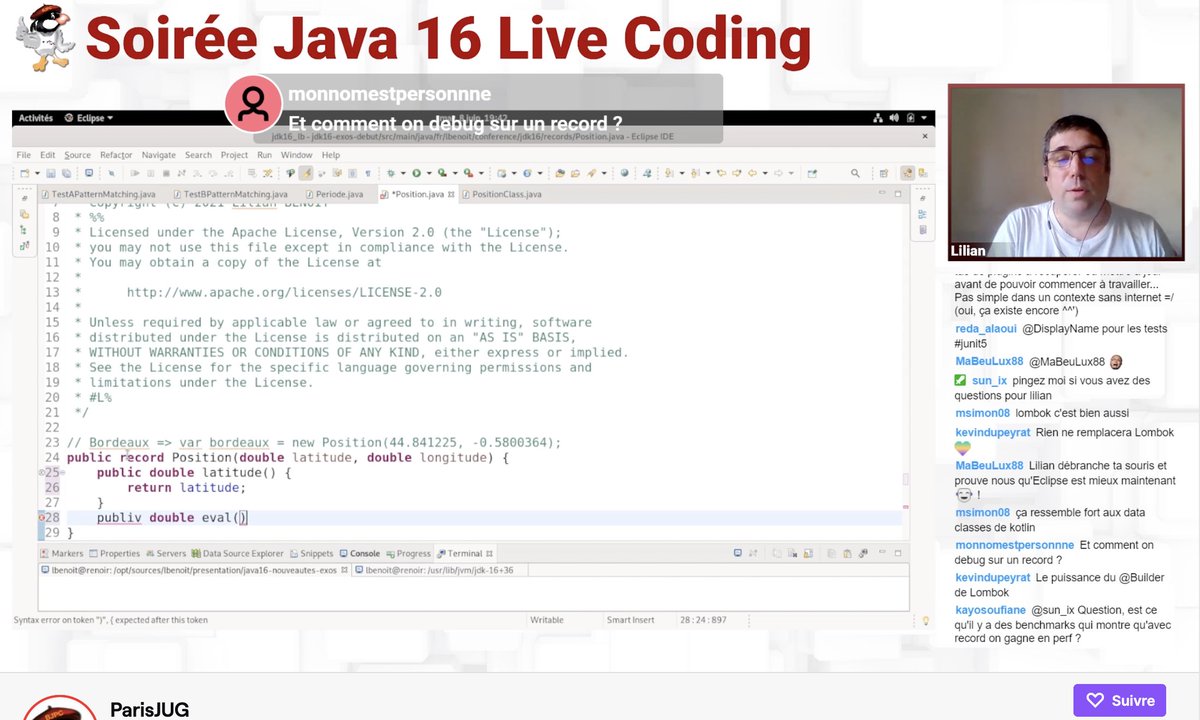The width and height of the screenshot is (1200, 720).
Task: Maximize the bottom panel view
Action: point(898,553)
